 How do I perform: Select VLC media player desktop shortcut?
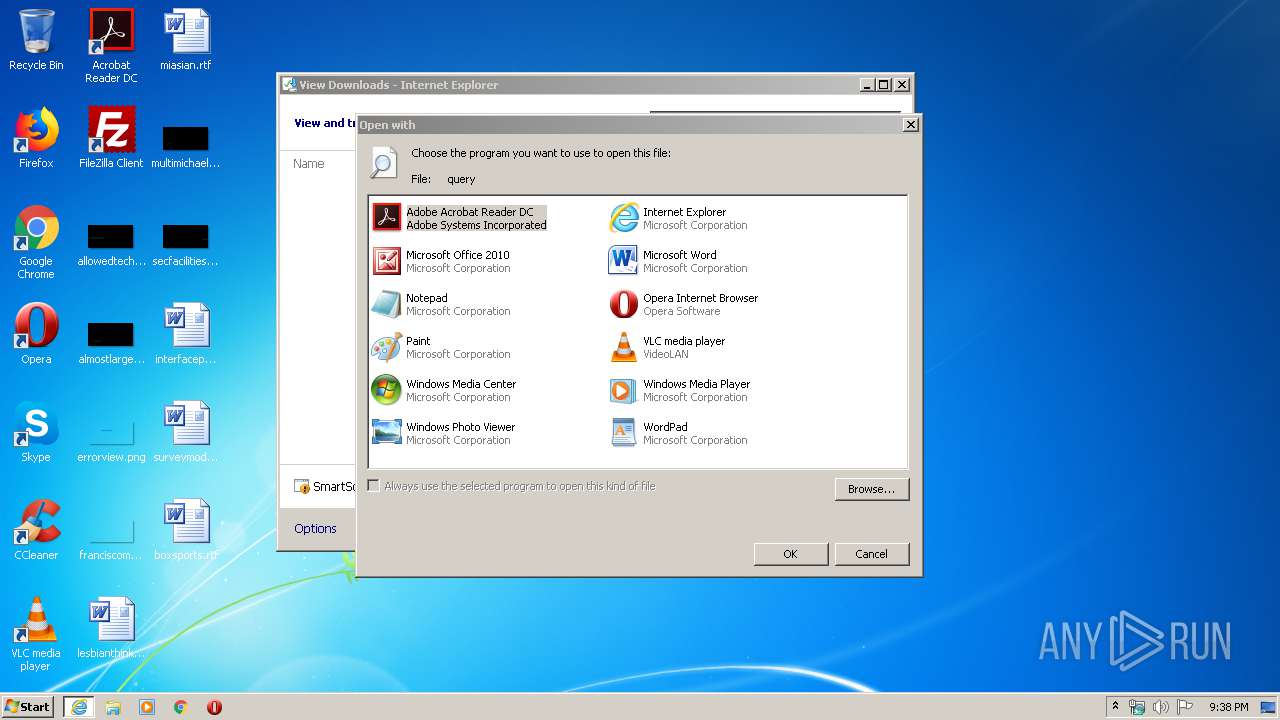[36, 634]
